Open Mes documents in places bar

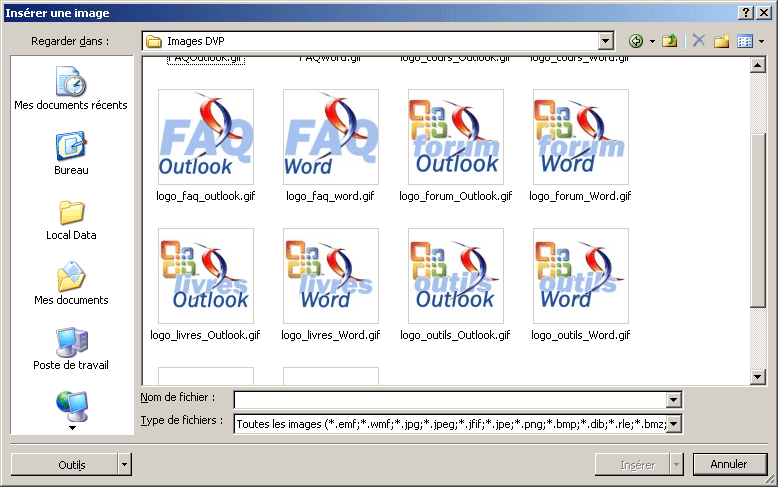coord(71,283)
